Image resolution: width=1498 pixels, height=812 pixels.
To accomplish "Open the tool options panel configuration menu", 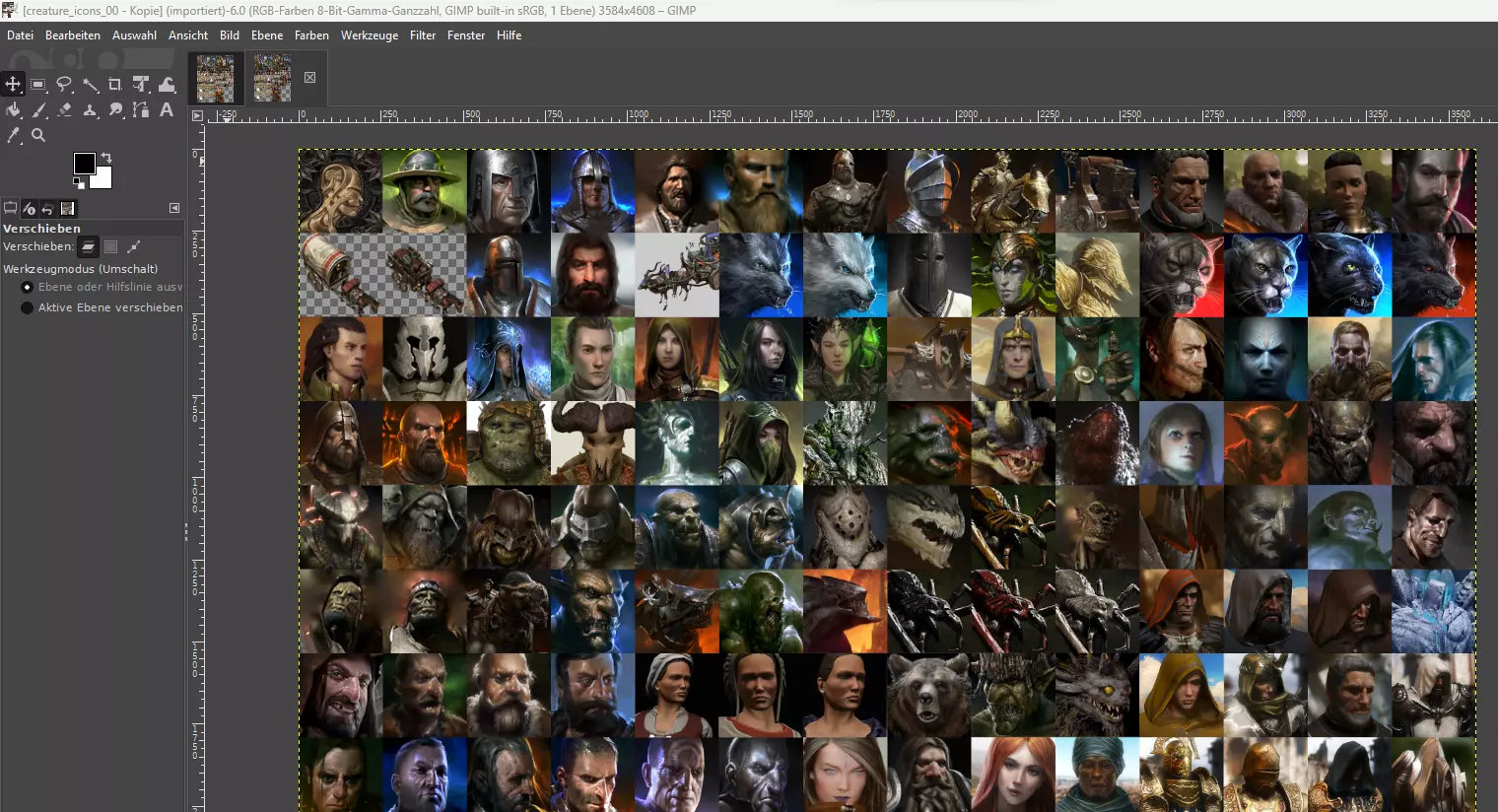I will point(174,208).
